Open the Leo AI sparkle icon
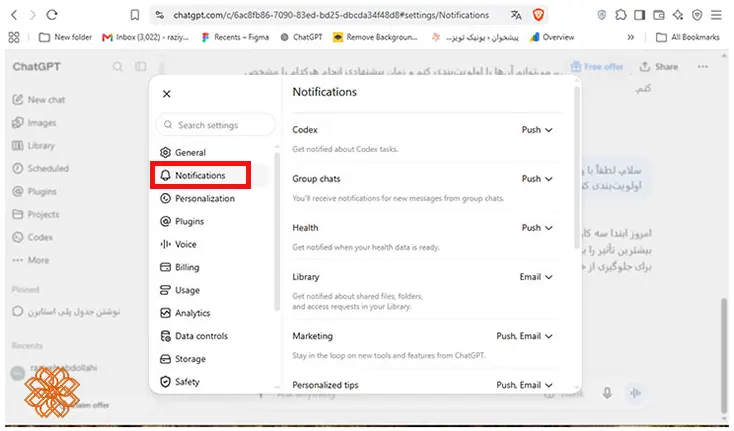This screenshot has height=431, width=734. point(678,15)
